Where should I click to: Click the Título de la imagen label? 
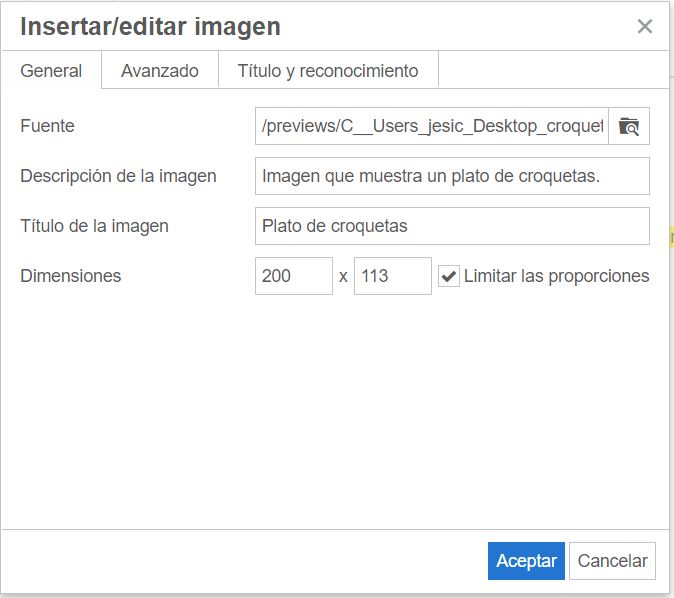point(94,226)
